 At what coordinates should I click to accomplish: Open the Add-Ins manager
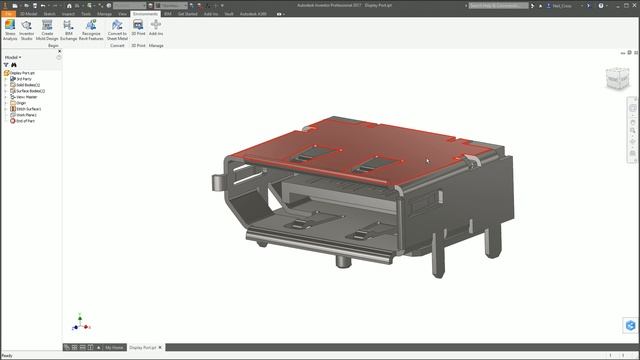tap(156, 28)
